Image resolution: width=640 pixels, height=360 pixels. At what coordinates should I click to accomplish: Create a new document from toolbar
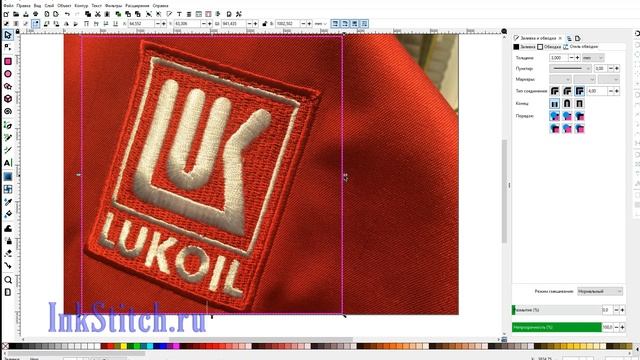pos(6,14)
